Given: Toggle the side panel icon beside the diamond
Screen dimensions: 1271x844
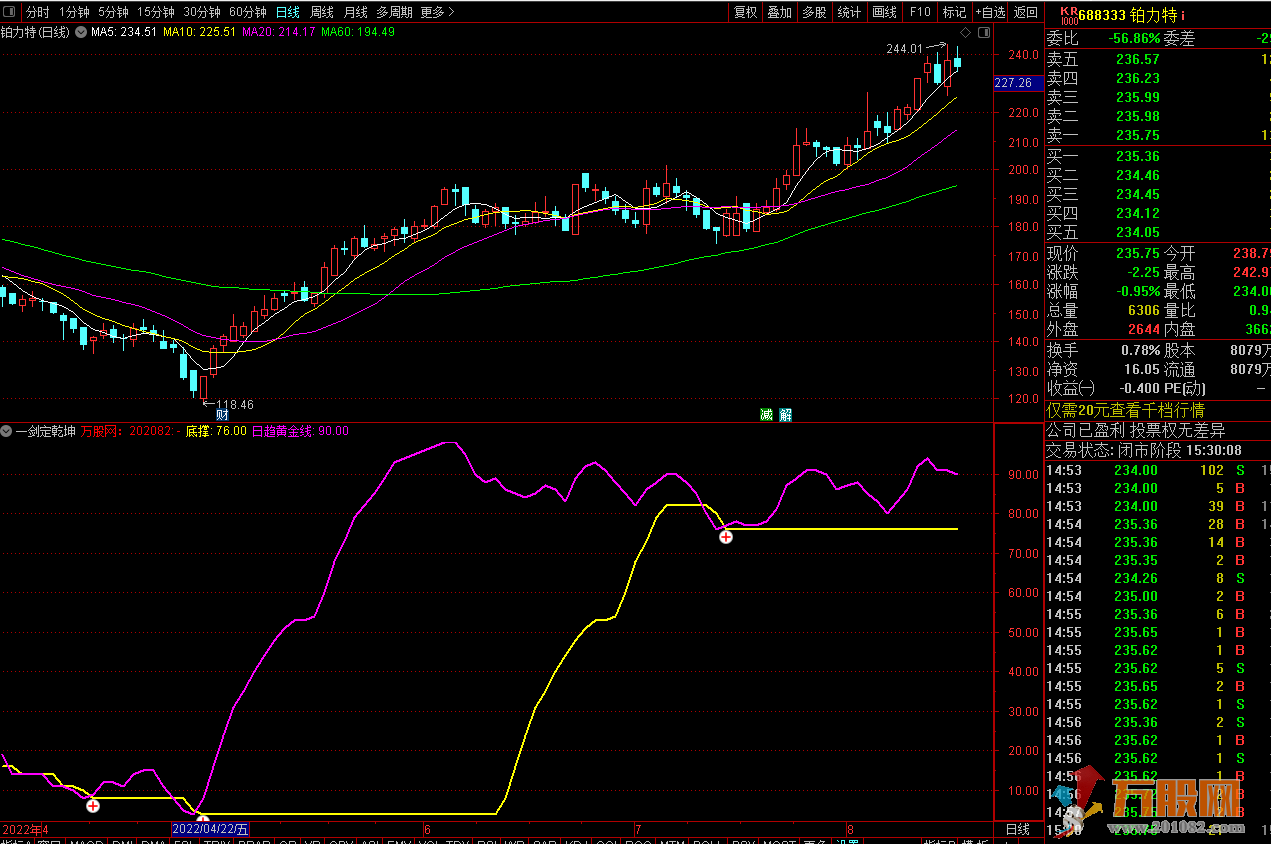Looking at the screenshot, I should coord(984,32).
